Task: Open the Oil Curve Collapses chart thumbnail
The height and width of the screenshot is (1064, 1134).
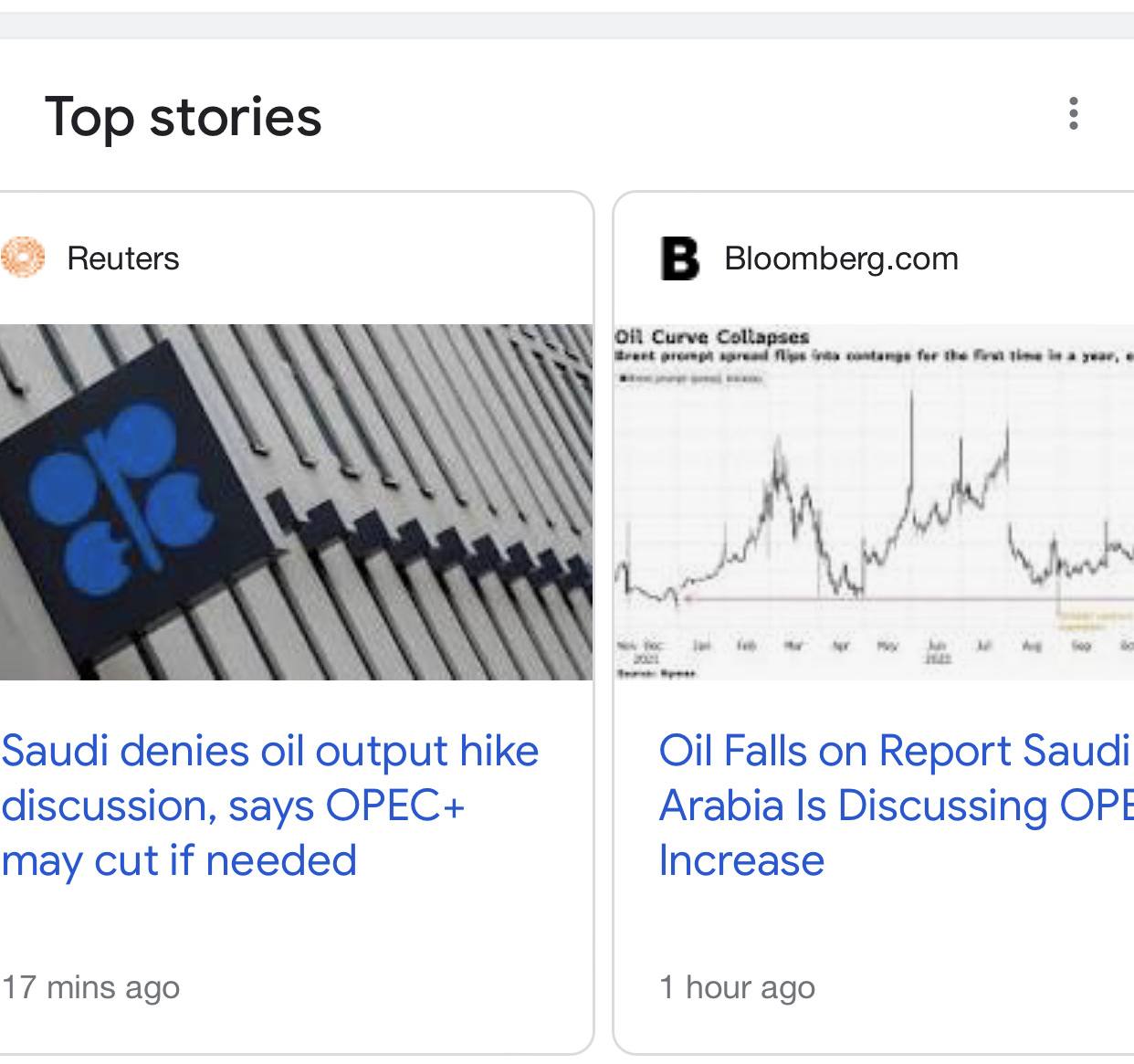Action: [x=874, y=501]
